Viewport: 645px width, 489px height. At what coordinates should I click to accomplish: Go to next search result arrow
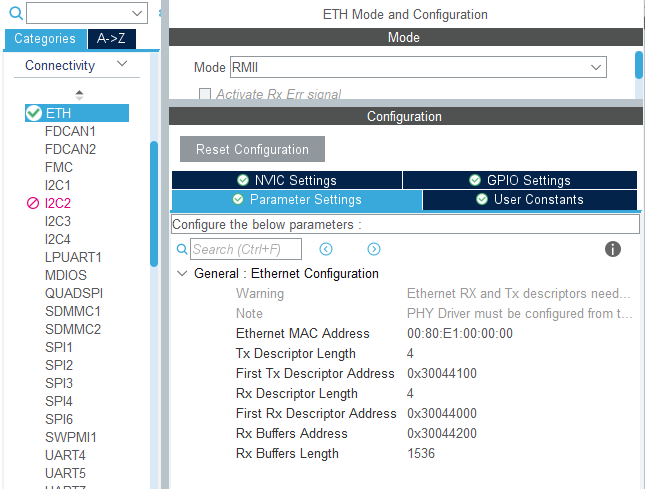point(374,249)
